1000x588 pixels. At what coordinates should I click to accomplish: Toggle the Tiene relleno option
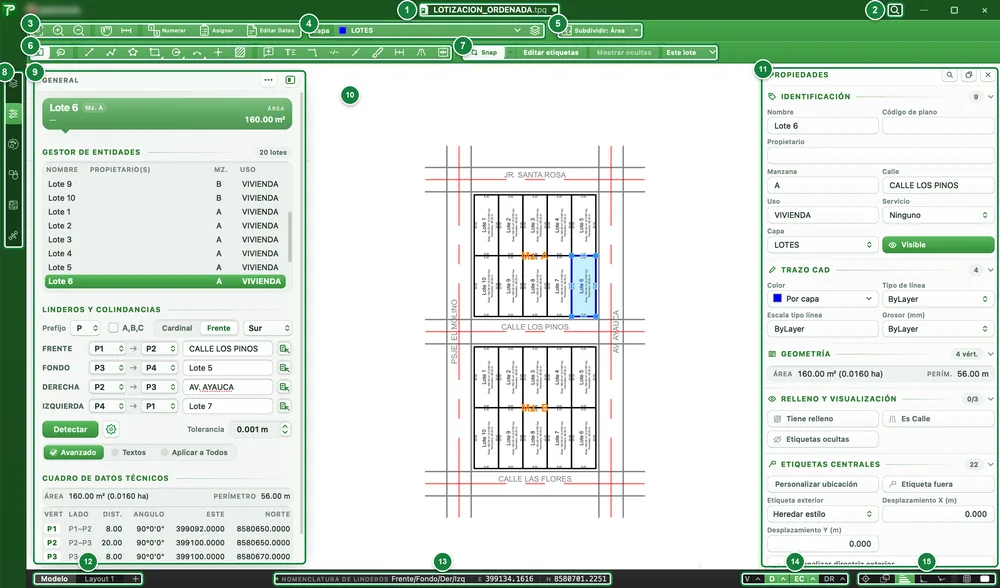point(822,419)
